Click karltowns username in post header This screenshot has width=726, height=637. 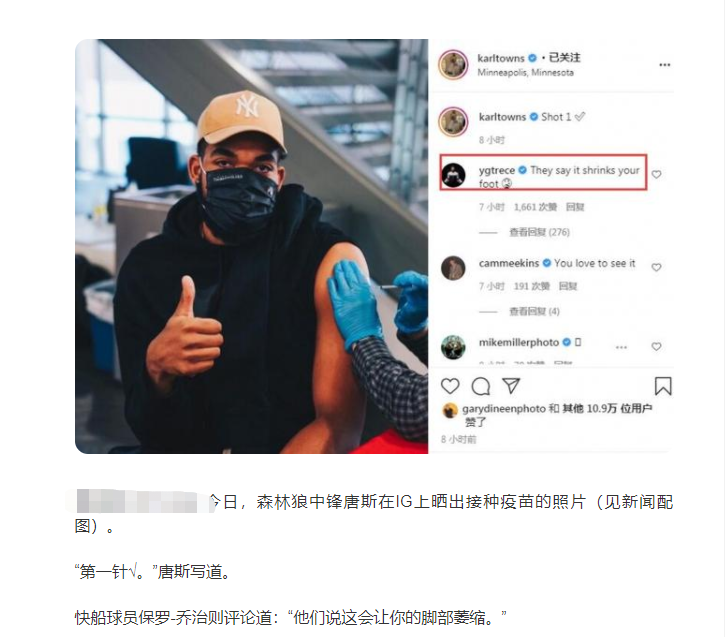click(501, 58)
